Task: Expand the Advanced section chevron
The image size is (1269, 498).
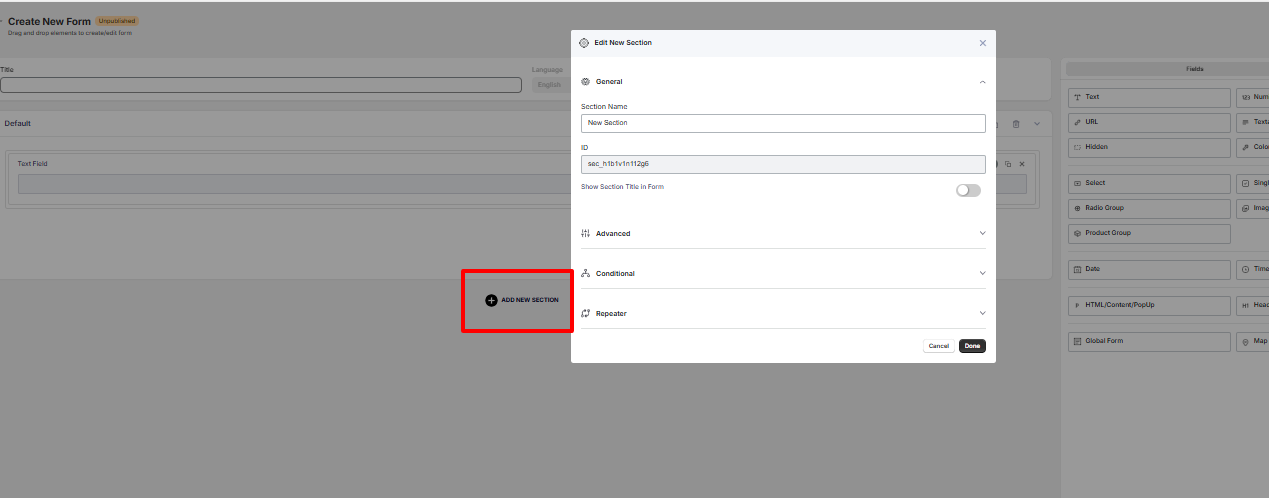Action: point(982,233)
